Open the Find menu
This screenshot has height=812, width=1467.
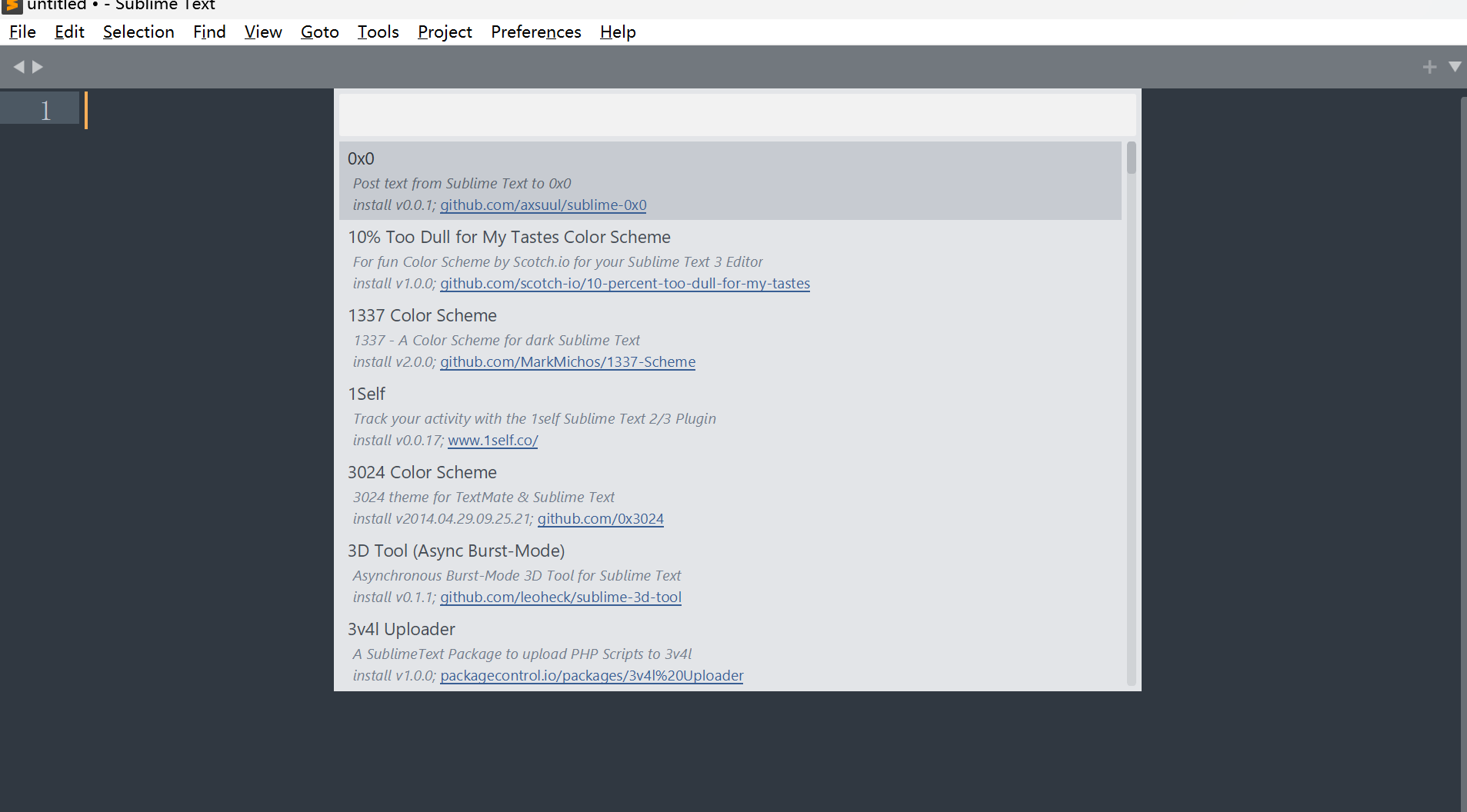(x=209, y=32)
